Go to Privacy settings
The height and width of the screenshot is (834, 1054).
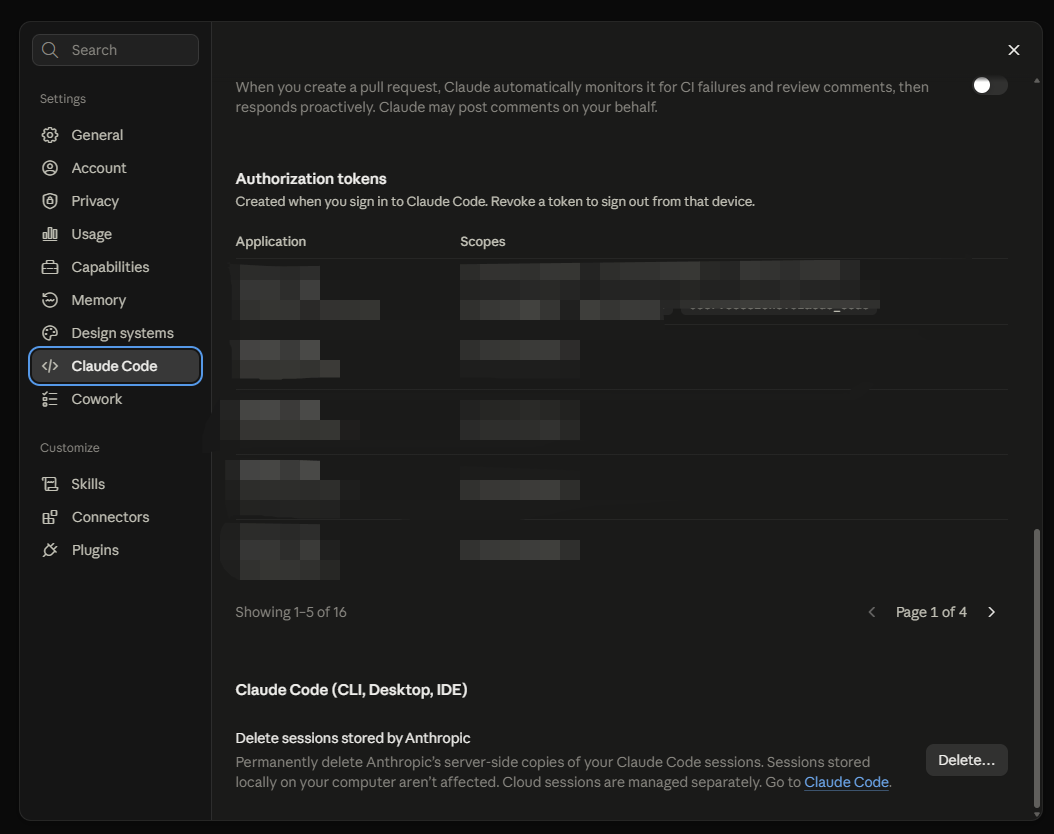click(116, 201)
